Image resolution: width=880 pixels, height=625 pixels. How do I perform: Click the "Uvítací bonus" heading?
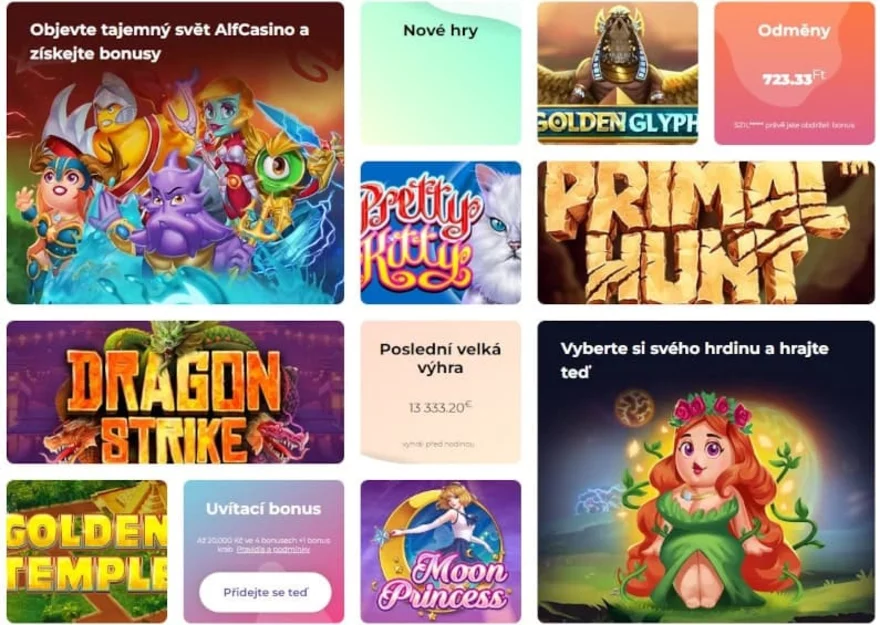coord(263,509)
